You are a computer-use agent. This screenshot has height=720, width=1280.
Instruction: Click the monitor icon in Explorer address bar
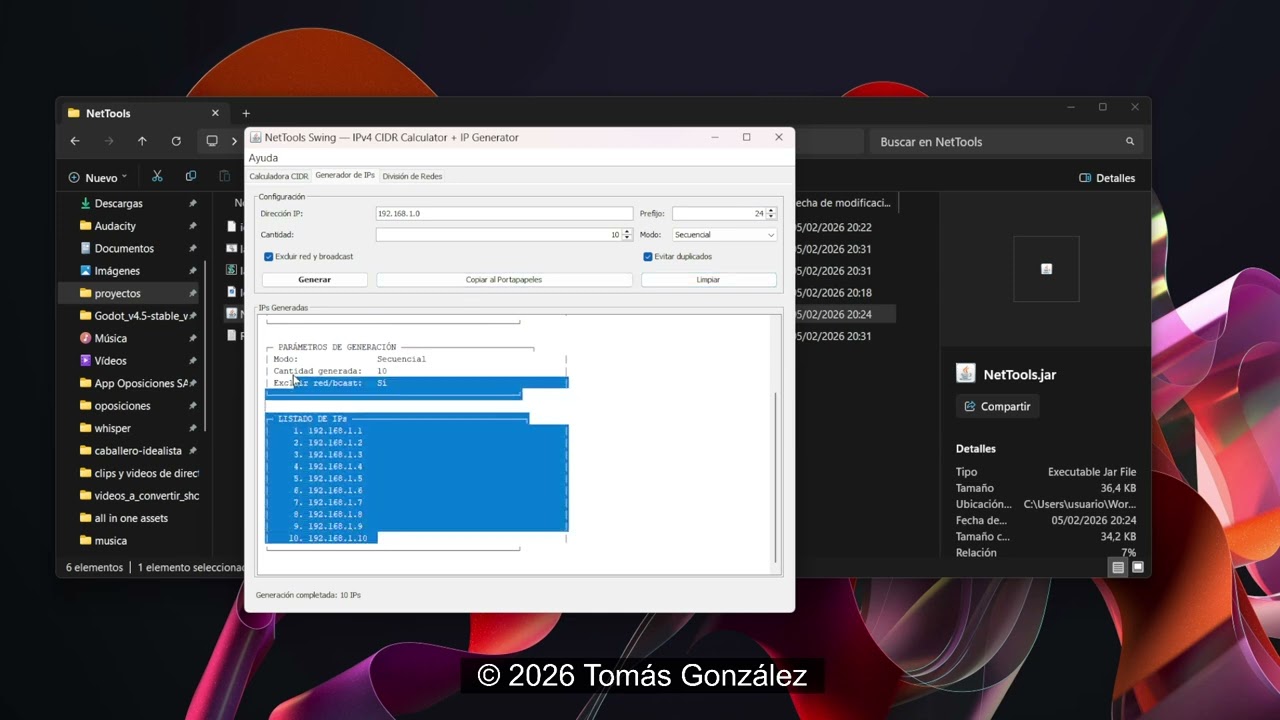212,141
